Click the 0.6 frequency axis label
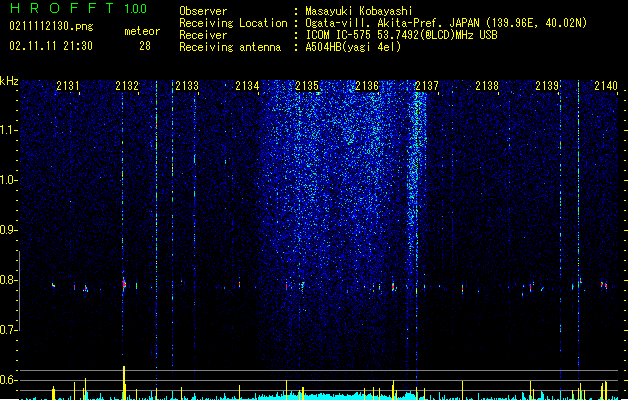 (8, 380)
